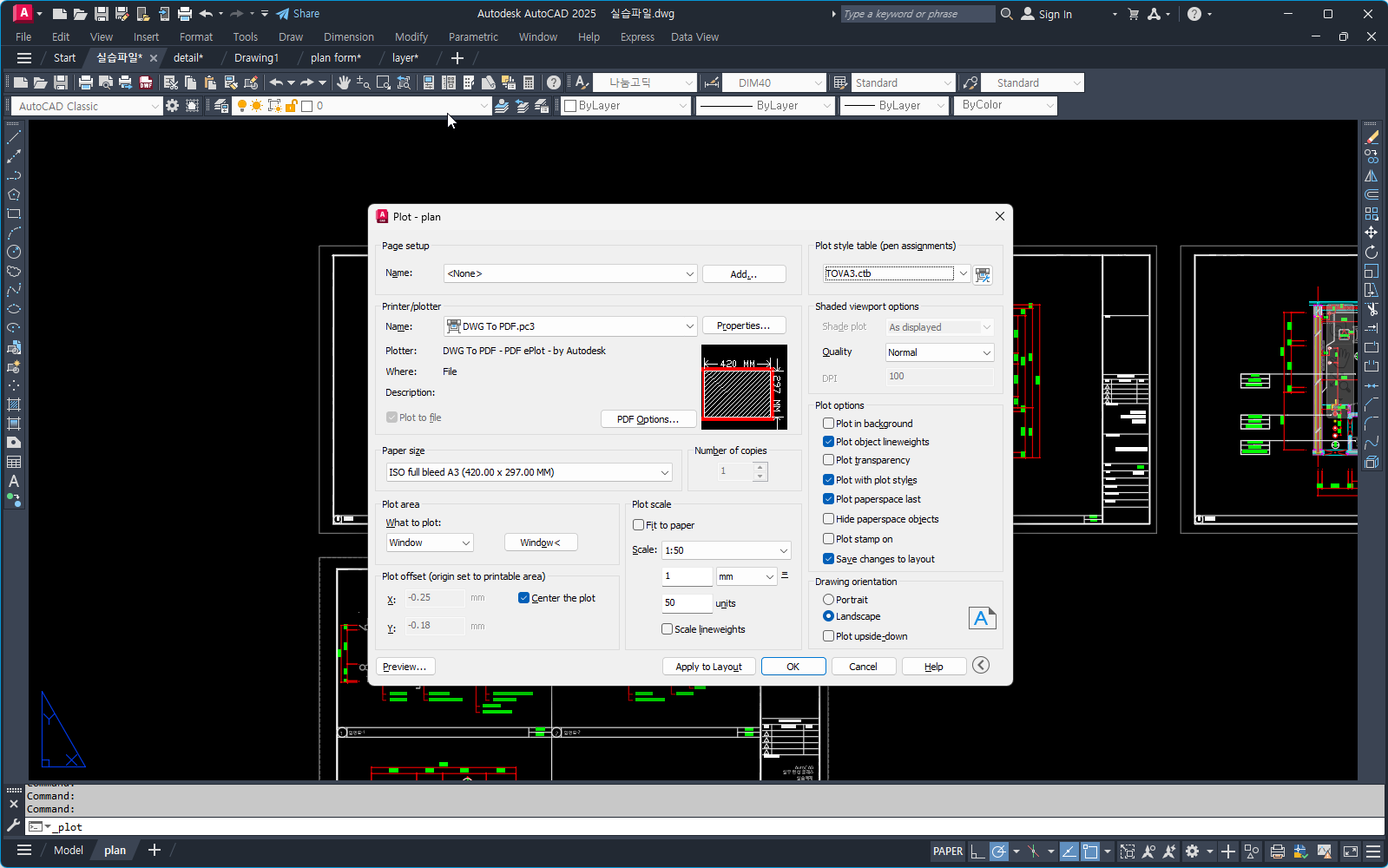Switch to the plan form* drawing tab

[x=336, y=58]
